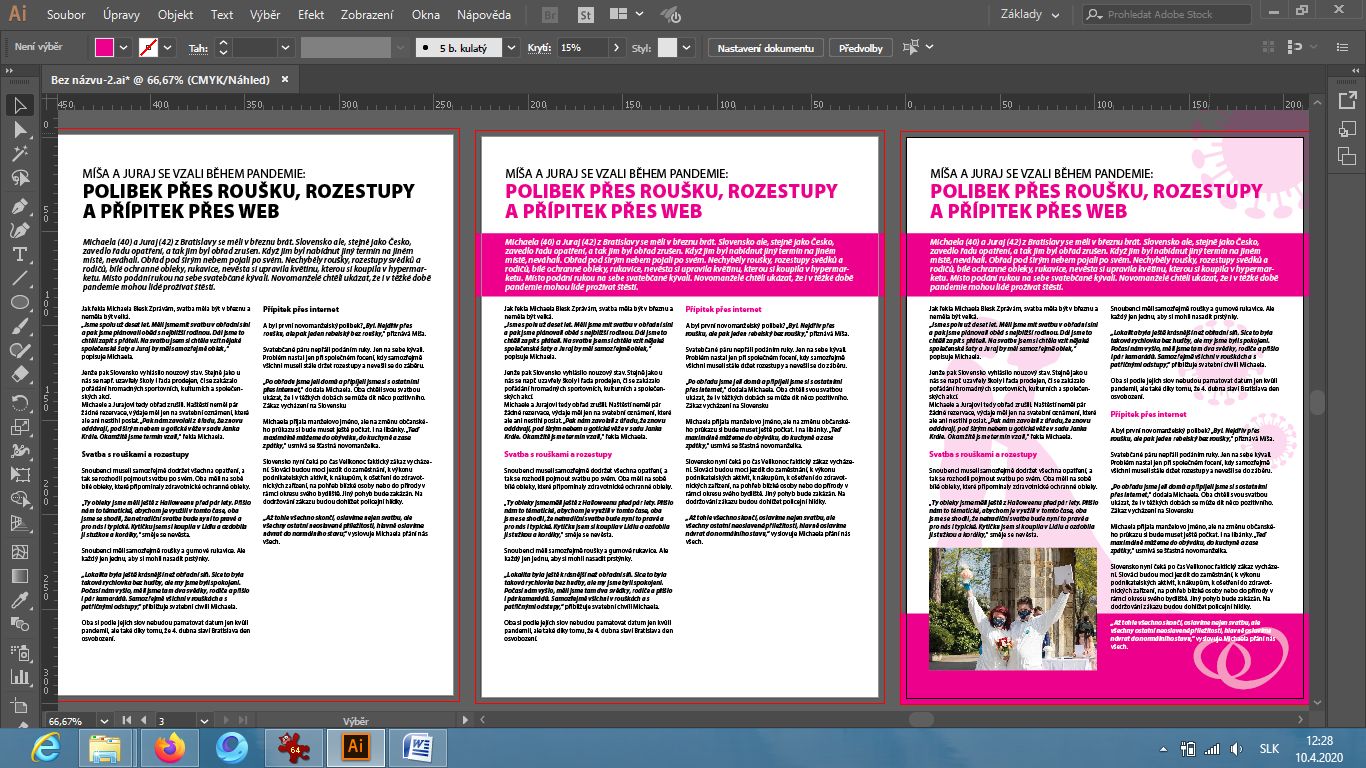Select the Direct Selection tool
The image size is (1366, 768).
(x=19, y=130)
